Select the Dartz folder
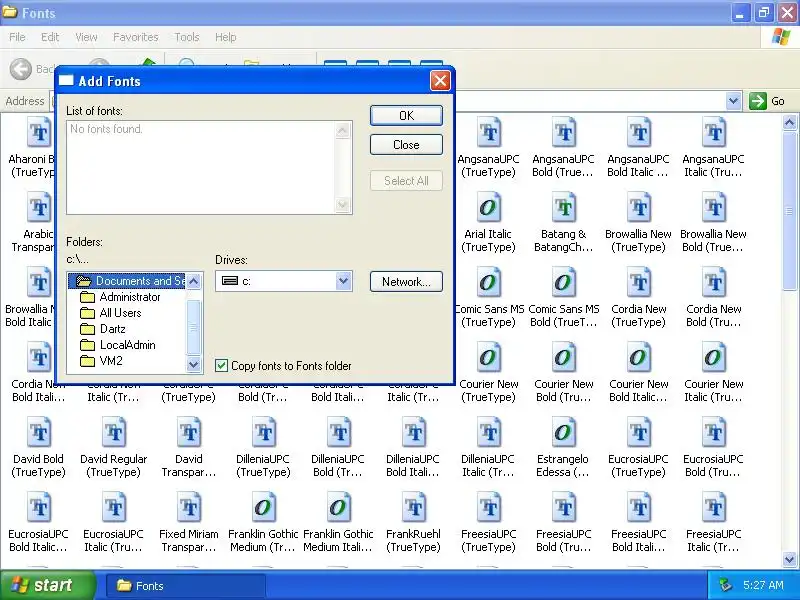 103,329
